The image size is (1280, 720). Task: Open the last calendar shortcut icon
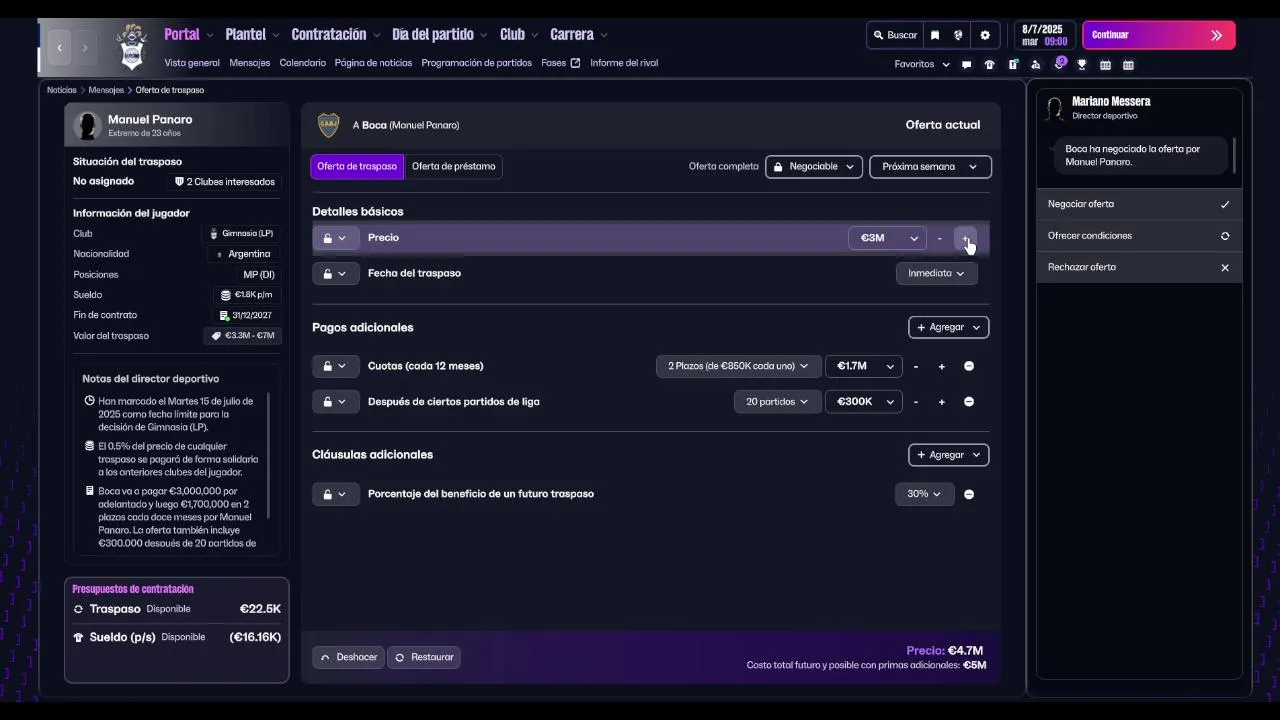click(x=1128, y=64)
